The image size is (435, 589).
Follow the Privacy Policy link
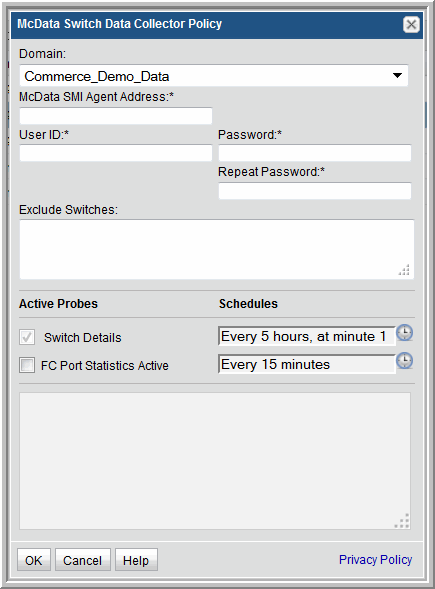pyautogui.click(x=375, y=560)
